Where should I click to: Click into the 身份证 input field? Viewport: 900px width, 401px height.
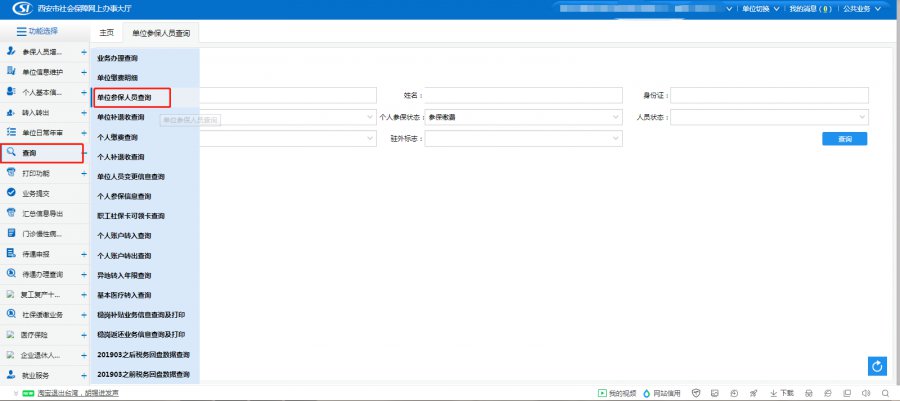(769, 95)
